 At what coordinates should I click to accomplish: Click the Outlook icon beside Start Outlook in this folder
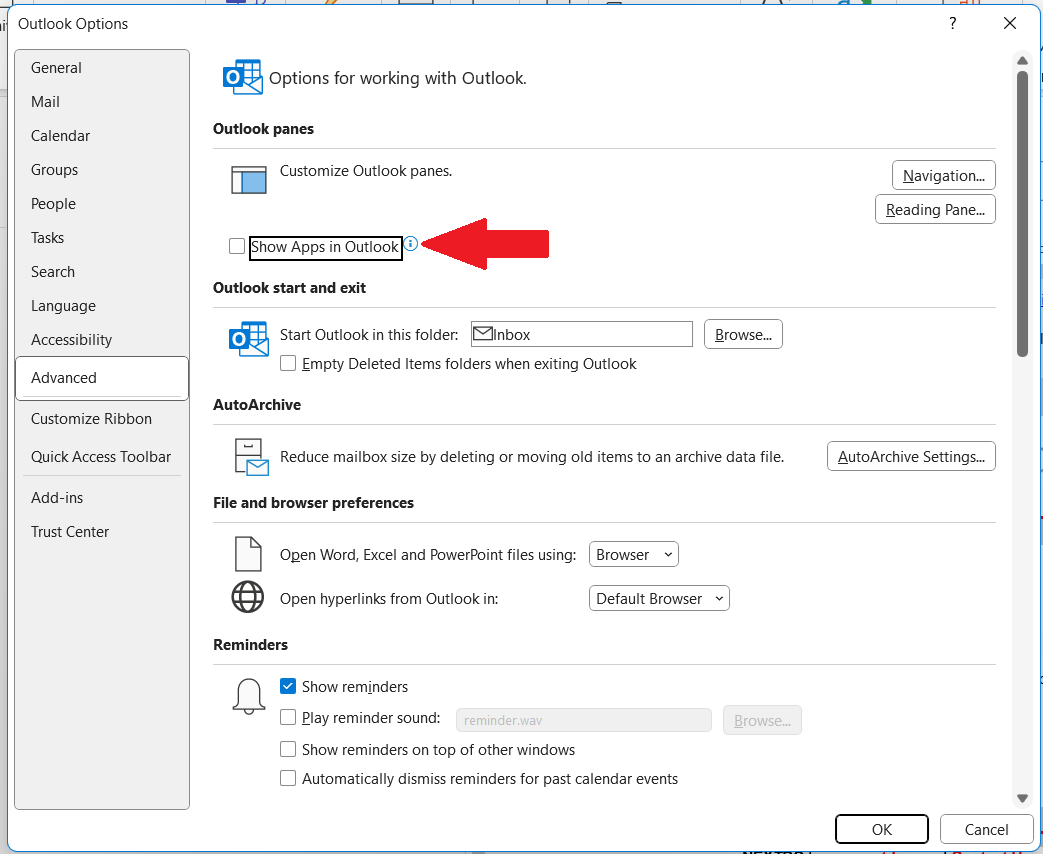click(x=249, y=339)
